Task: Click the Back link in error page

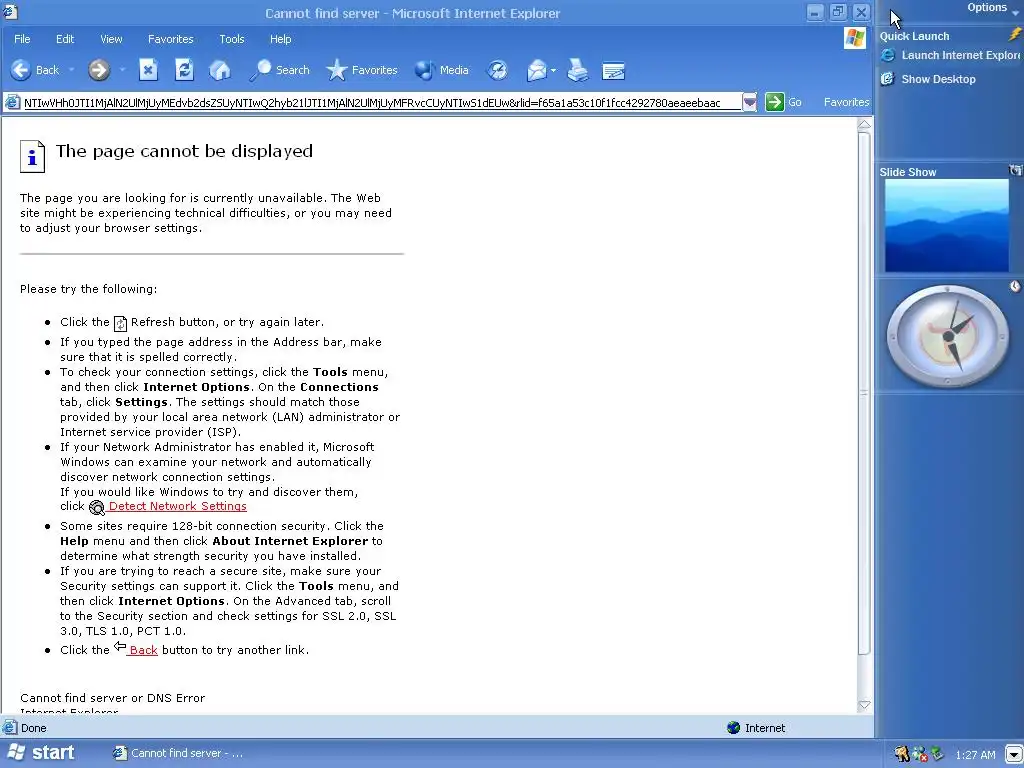Action: 143,650
